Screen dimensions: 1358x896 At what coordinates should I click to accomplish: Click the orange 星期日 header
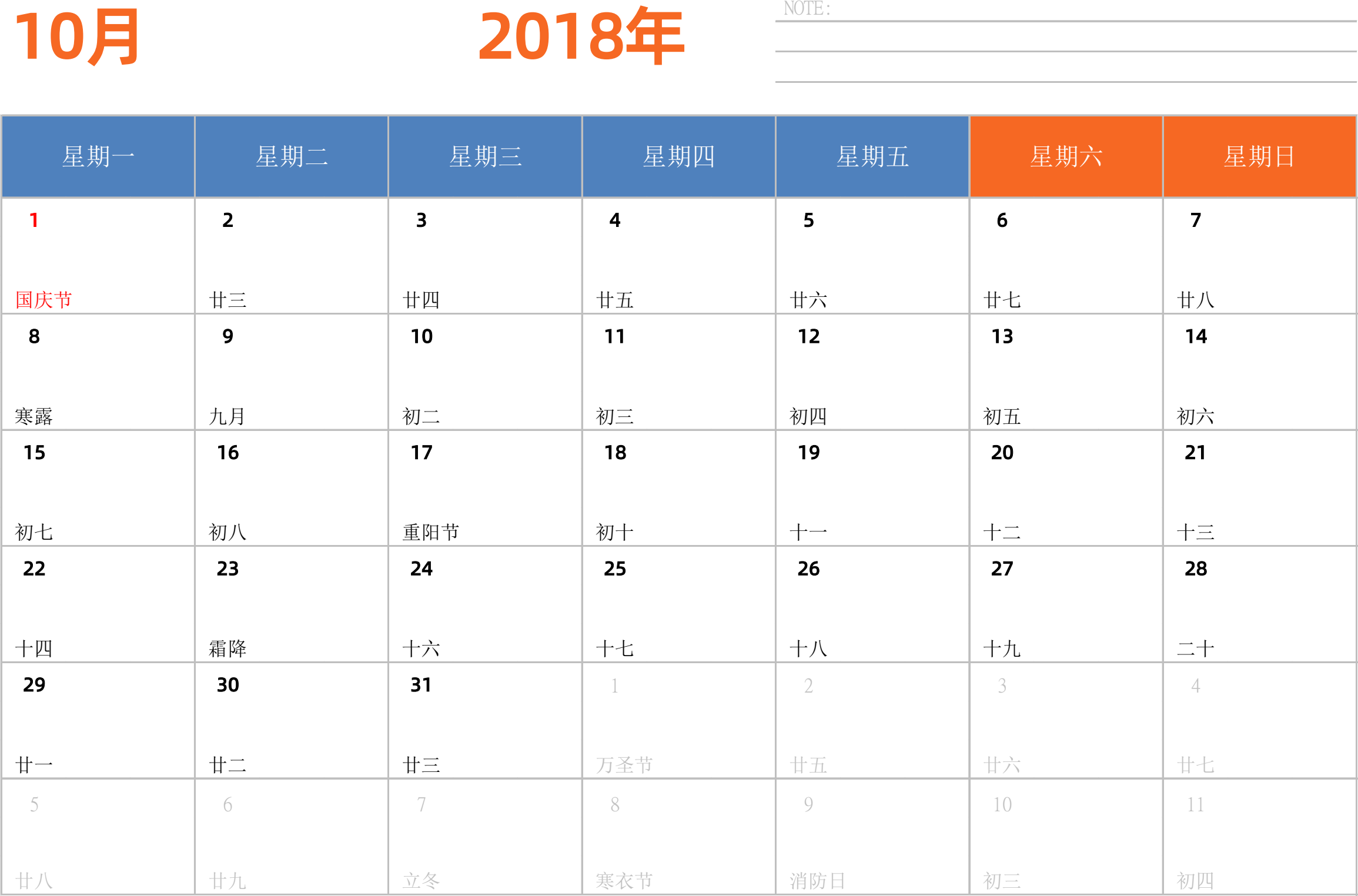click(x=1259, y=156)
